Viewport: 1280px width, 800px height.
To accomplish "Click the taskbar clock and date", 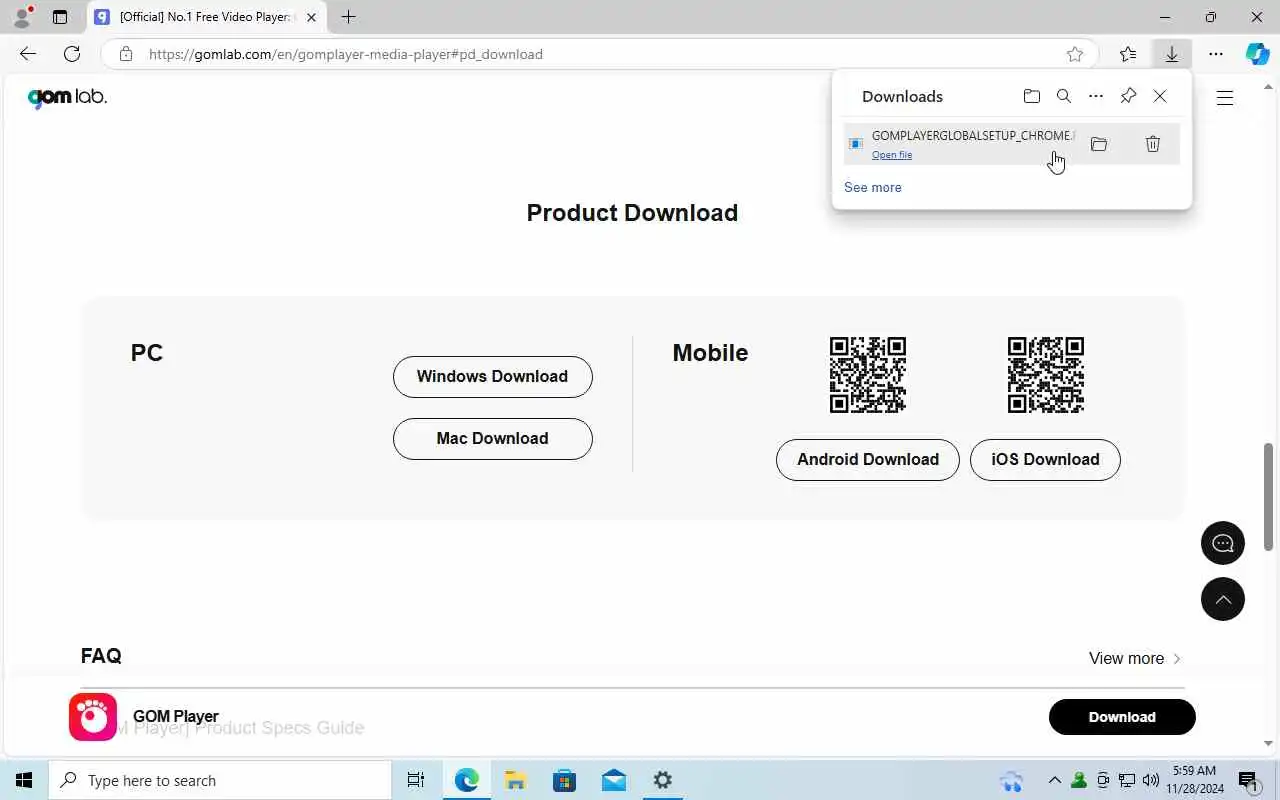I will (x=1193, y=780).
